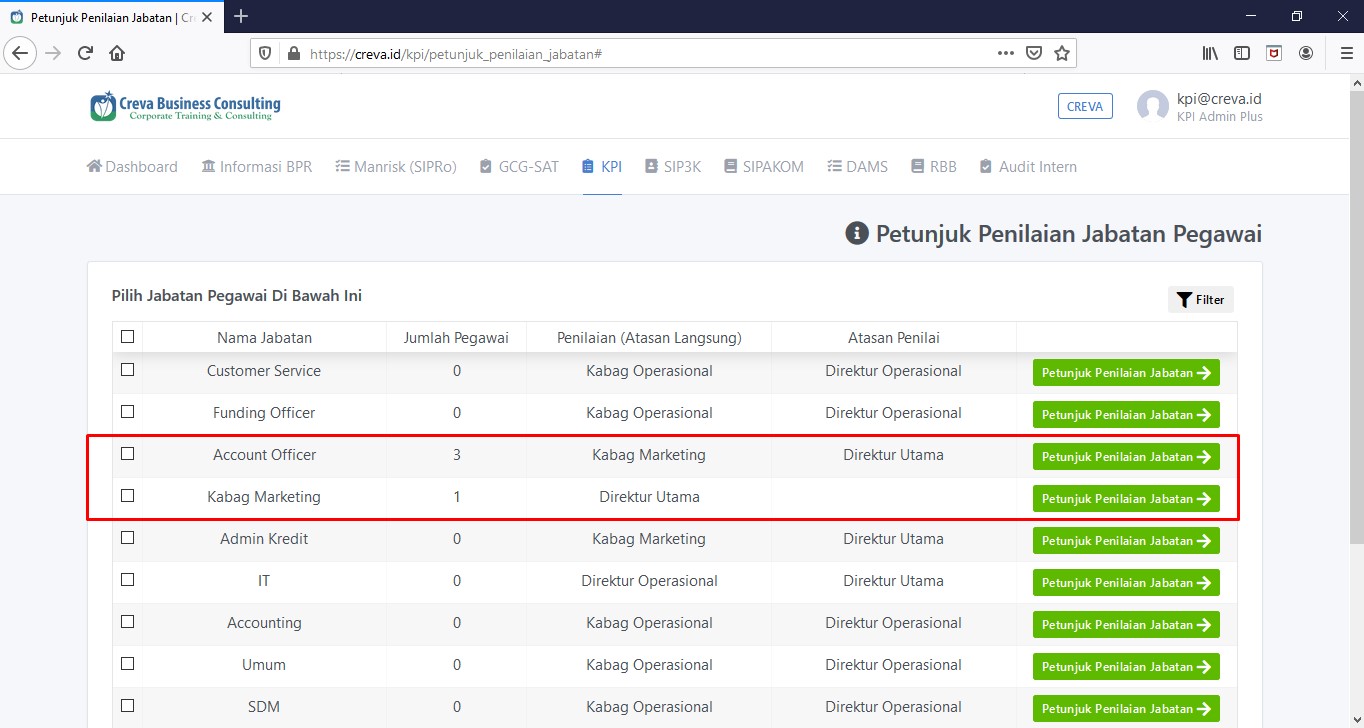The image size is (1364, 728).
Task: Check the IT row checkbox
Action: [x=127, y=580]
